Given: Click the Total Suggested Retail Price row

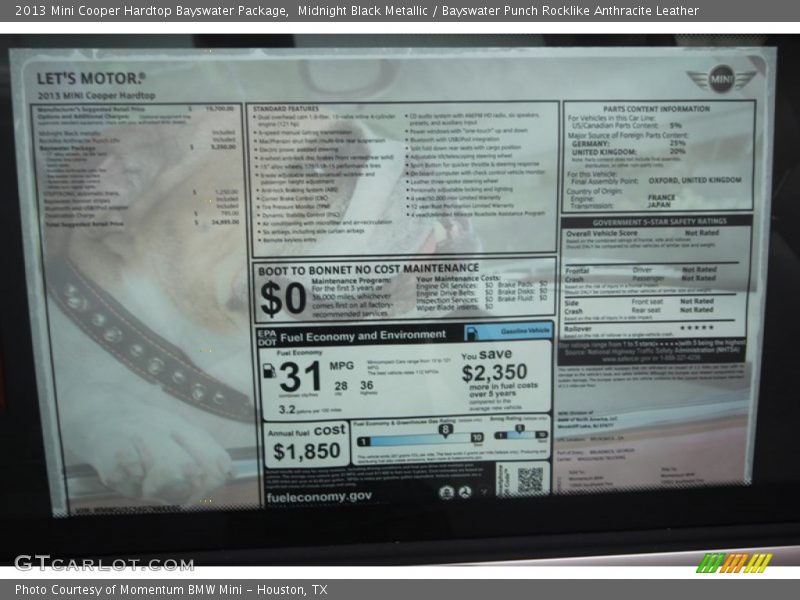Looking at the screenshot, I should (142, 223).
